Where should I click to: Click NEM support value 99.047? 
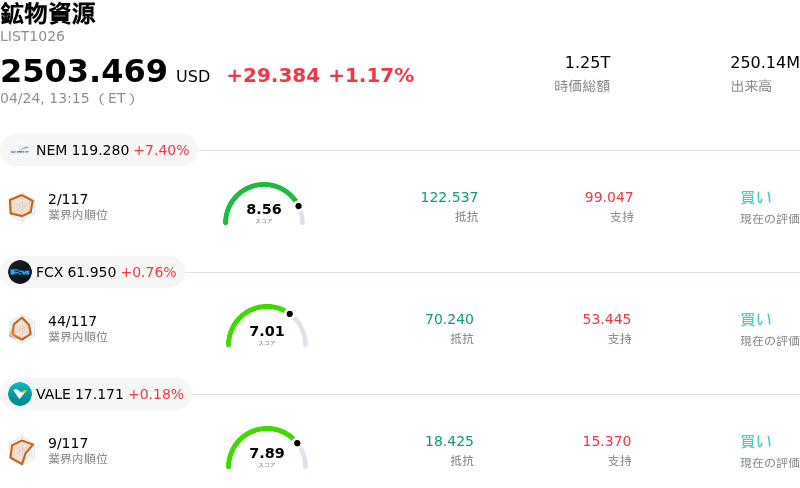click(609, 197)
